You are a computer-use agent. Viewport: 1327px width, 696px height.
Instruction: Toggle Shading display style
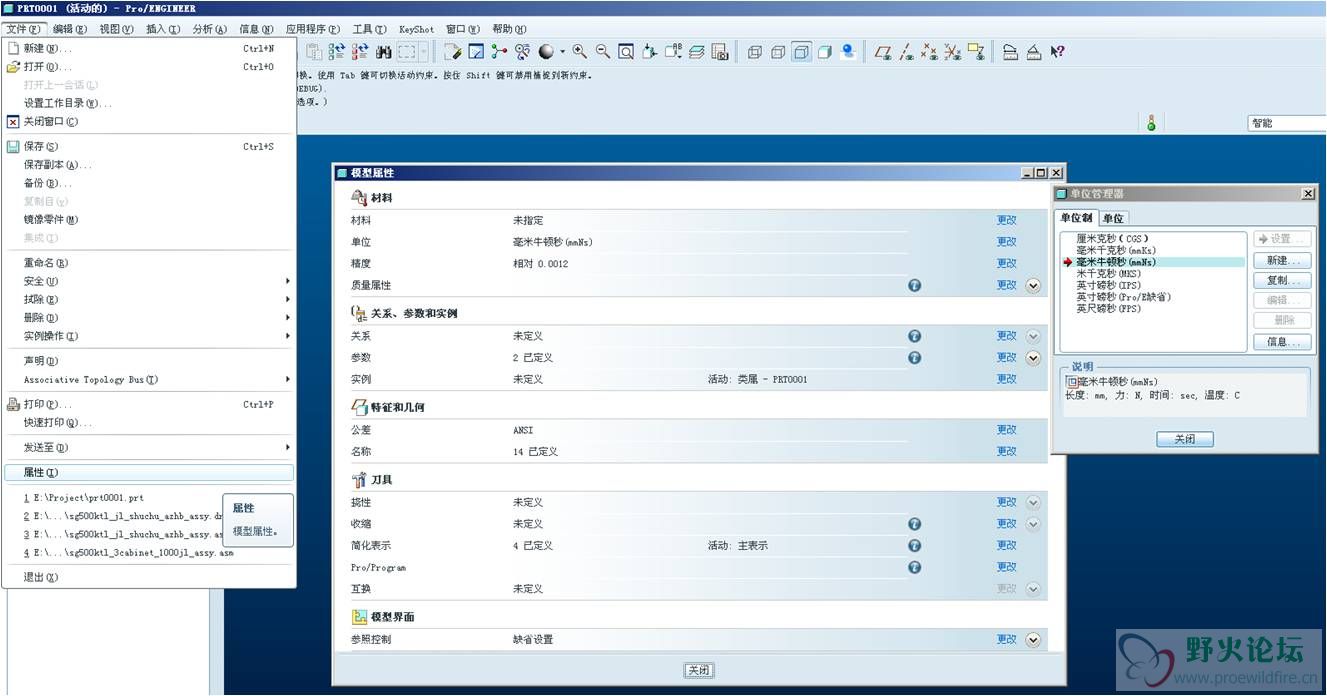(824, 51)
